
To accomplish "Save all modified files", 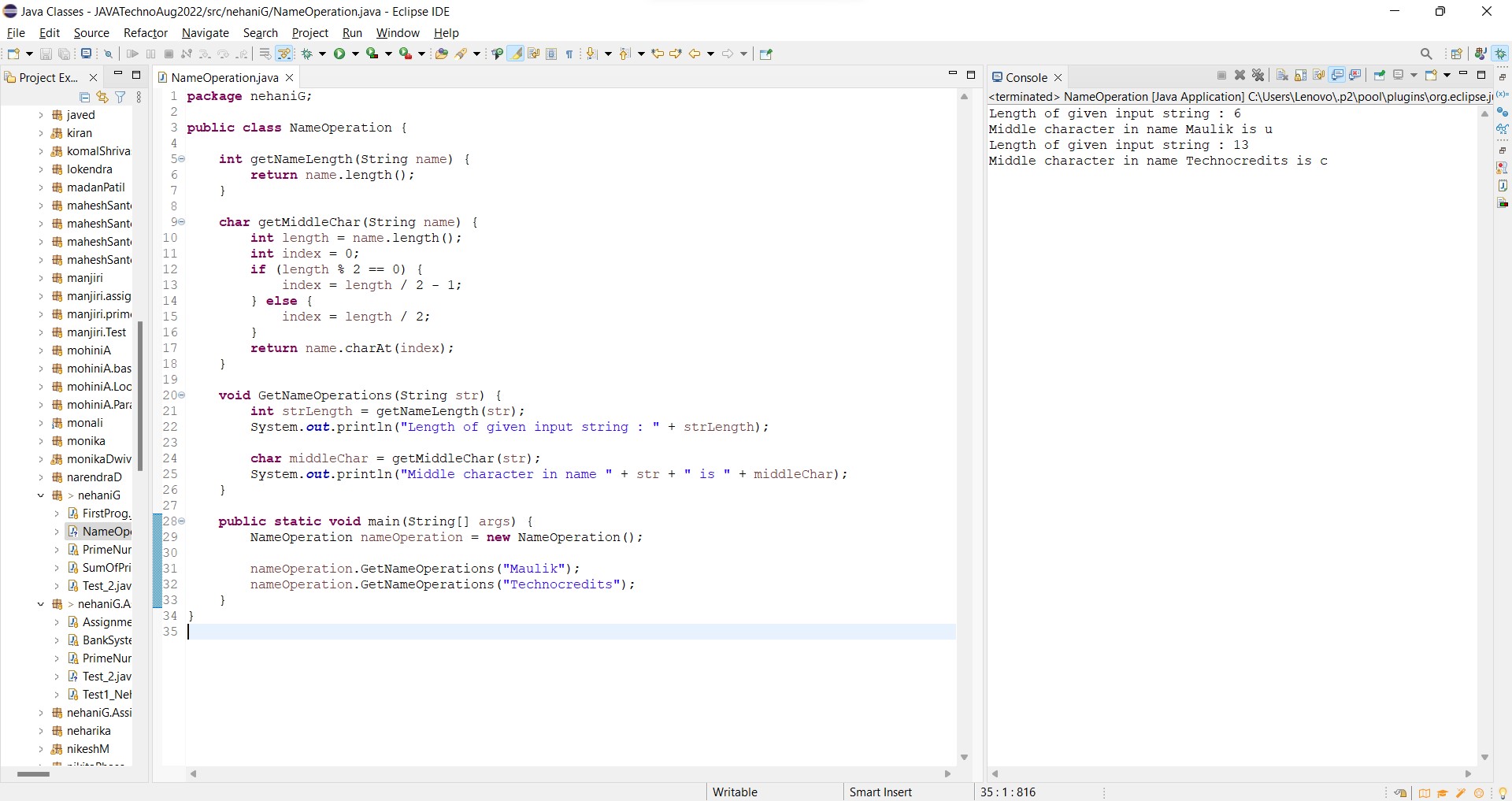I will click(x=64, y=54).
